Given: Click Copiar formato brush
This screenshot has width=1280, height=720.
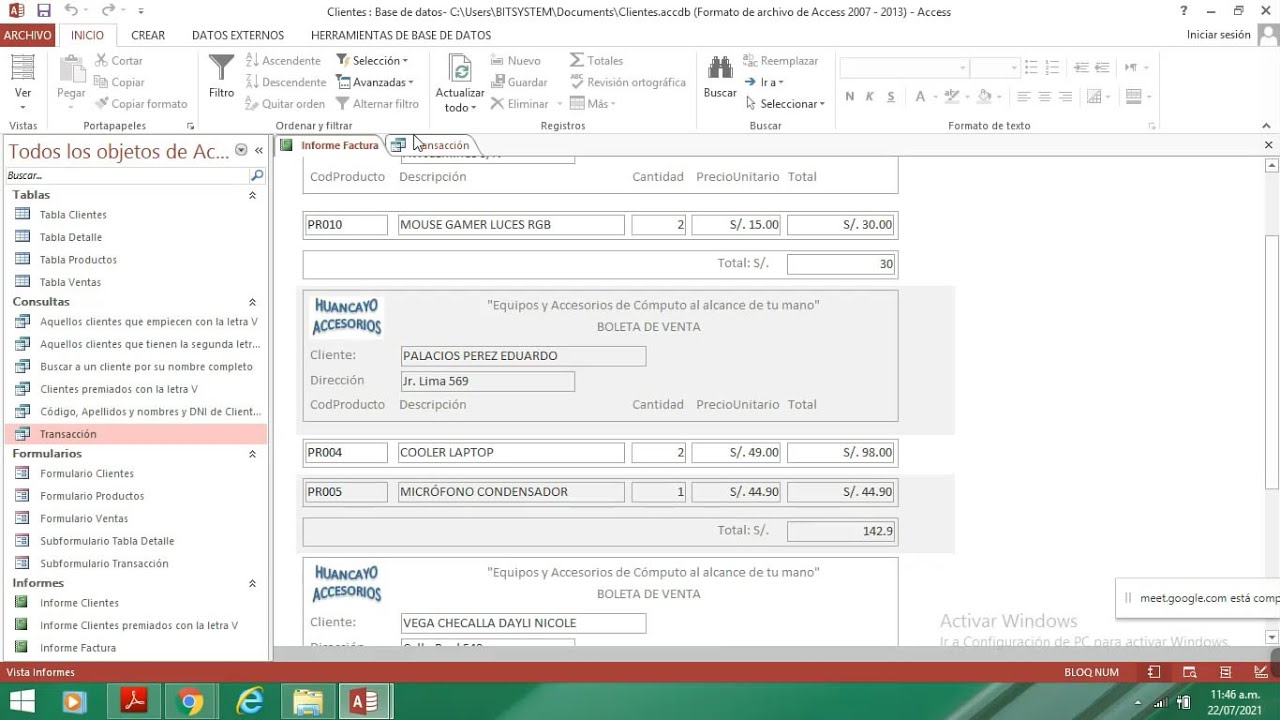Looking at the screenshot, I should (x=142, y=103).
